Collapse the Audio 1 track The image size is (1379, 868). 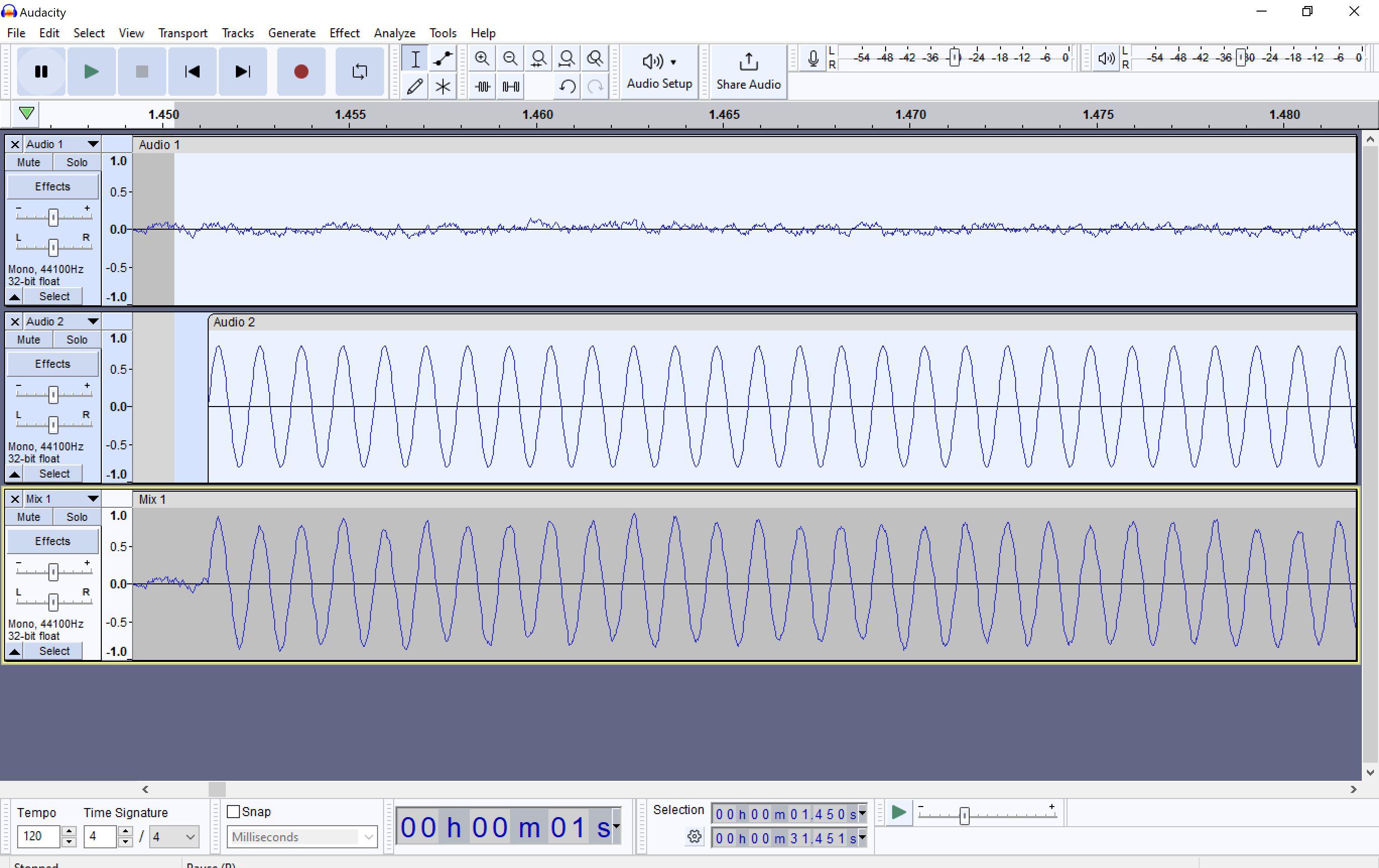tap(15, 297)
